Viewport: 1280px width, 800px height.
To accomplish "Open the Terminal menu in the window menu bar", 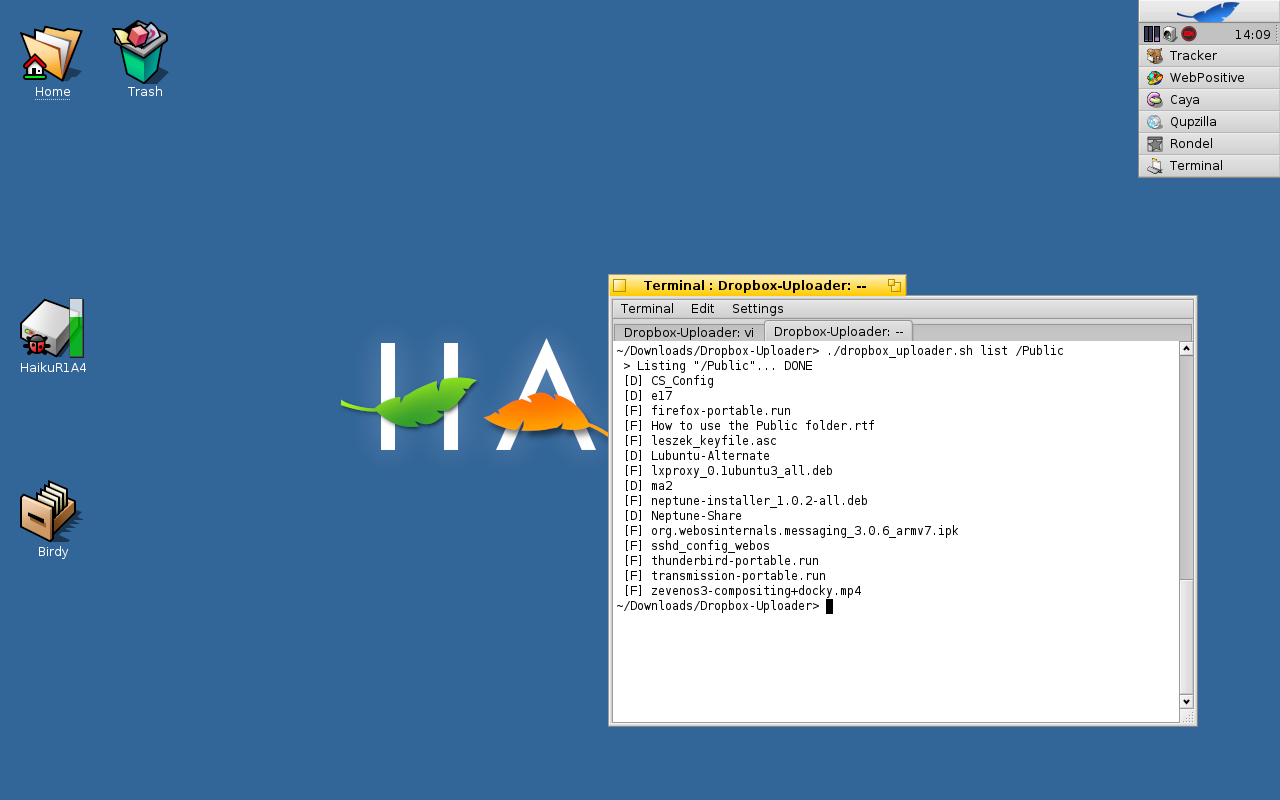I will click(x=647, y=309).
